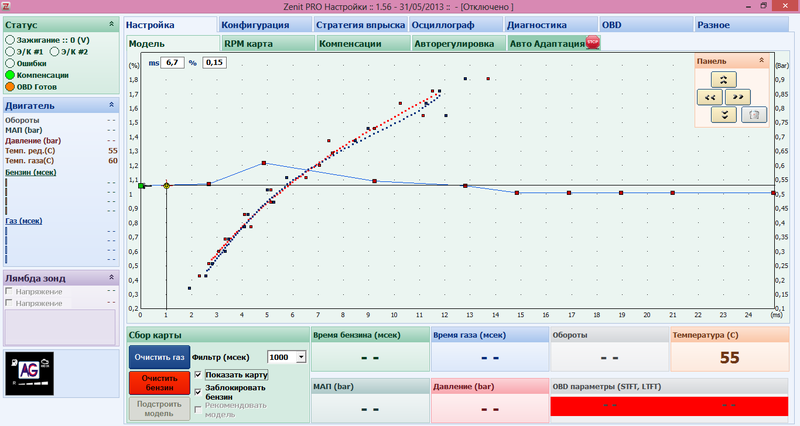Click the STOP sign on Авто Адаптация

[x=592, y=42]
